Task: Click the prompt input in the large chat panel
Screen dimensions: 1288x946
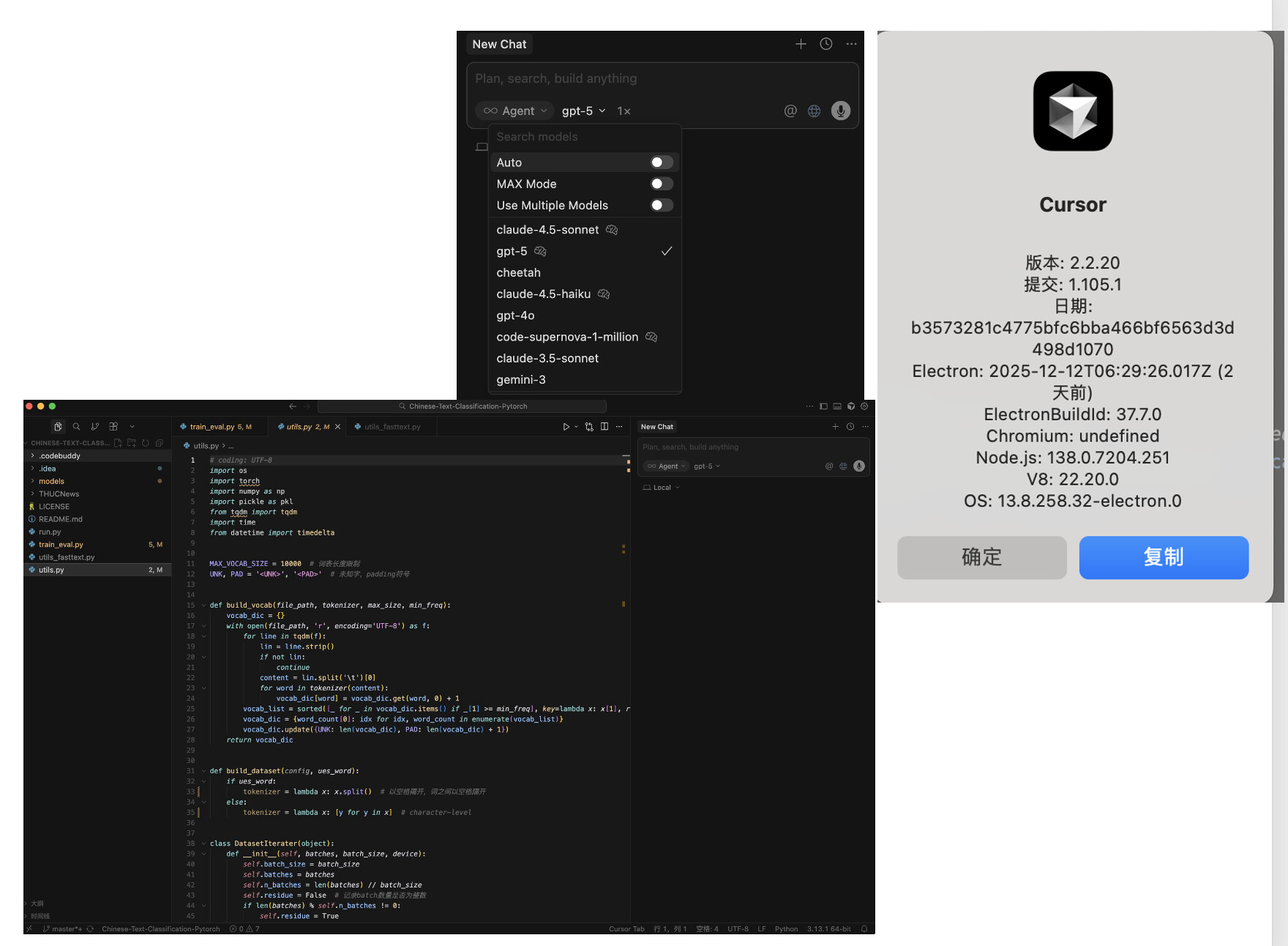Action: coord(662,79)
